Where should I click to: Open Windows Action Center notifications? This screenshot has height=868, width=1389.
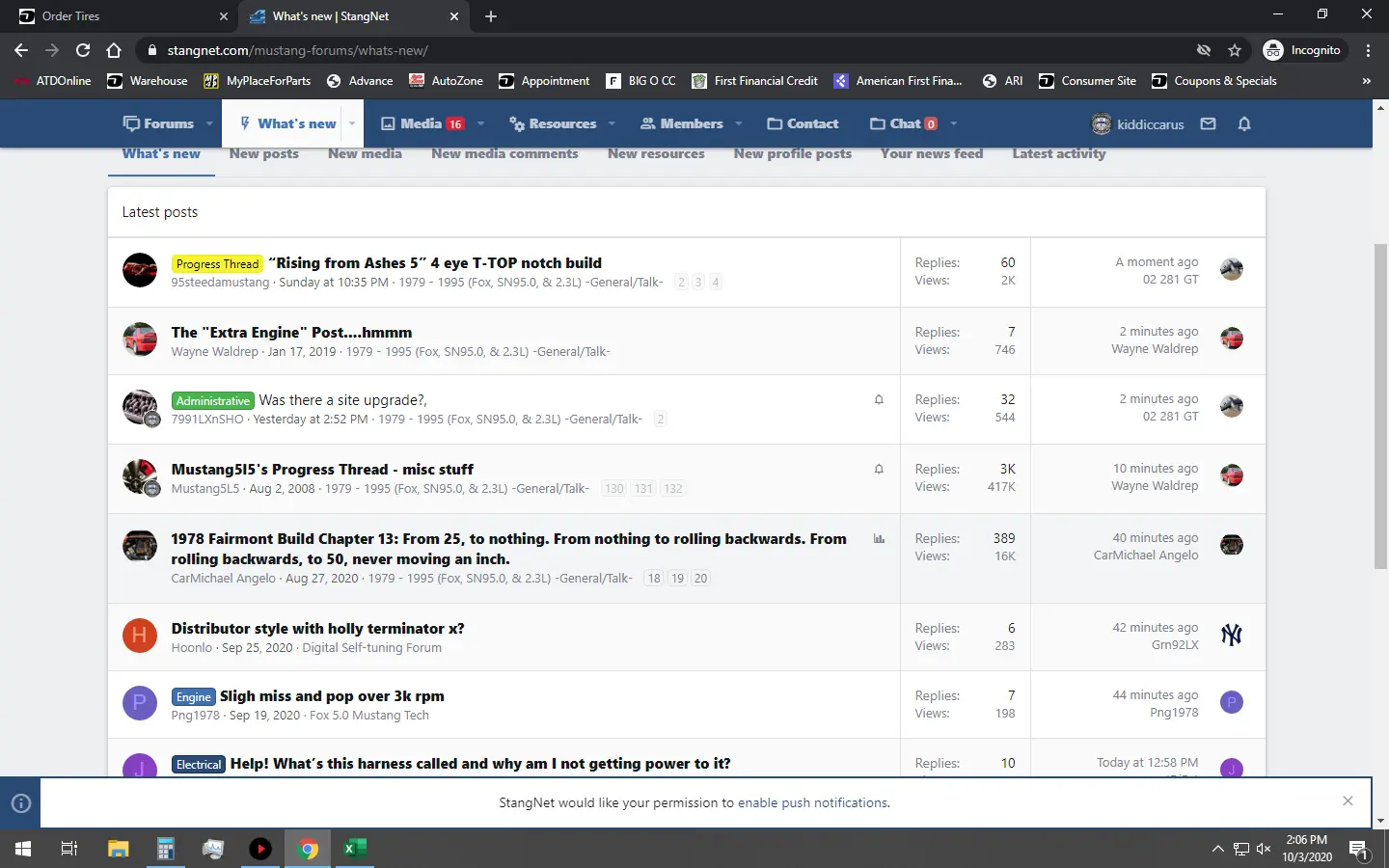pyautogui.click(x=1359, y=850)
